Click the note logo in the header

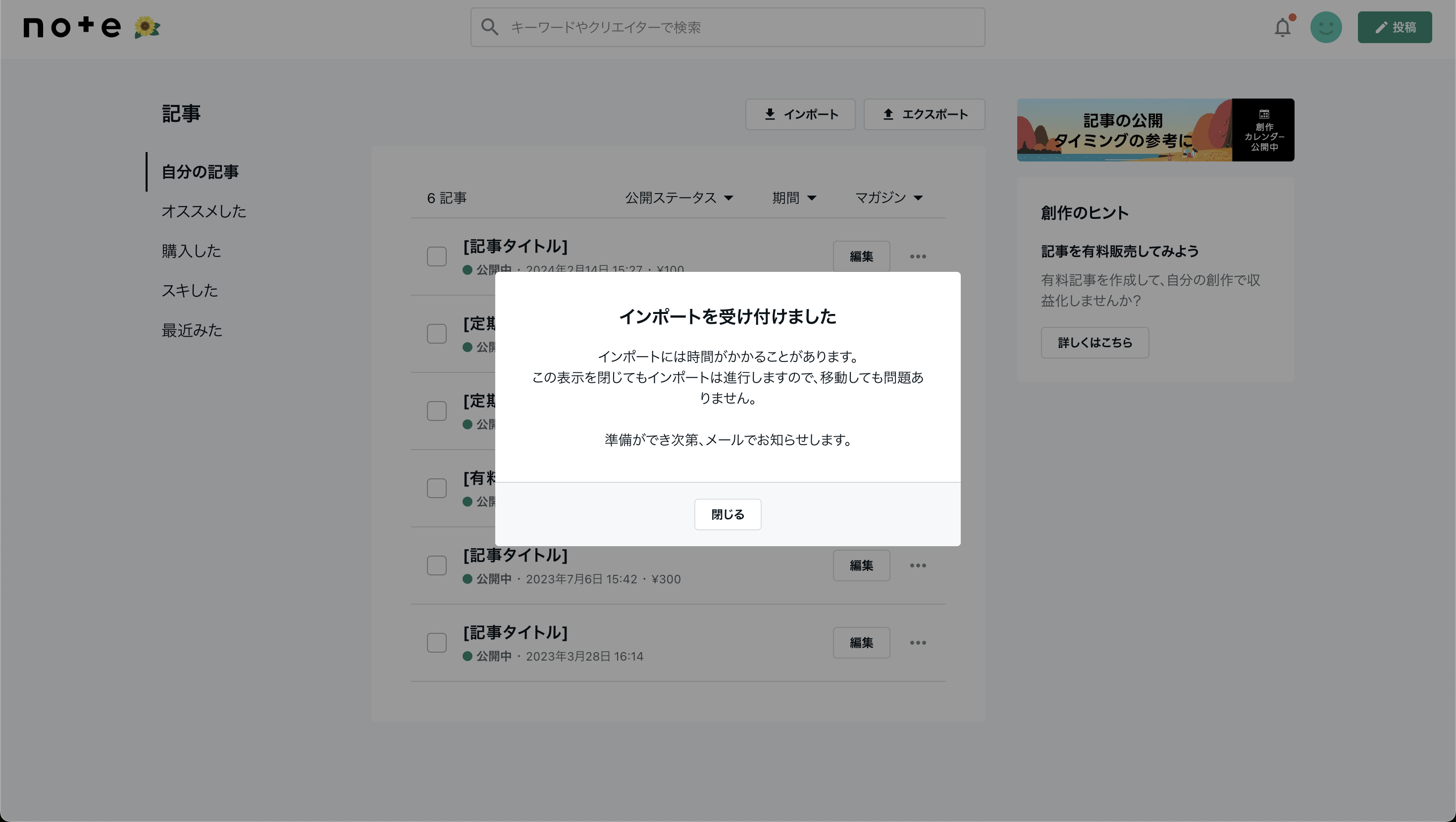[72, 27]
